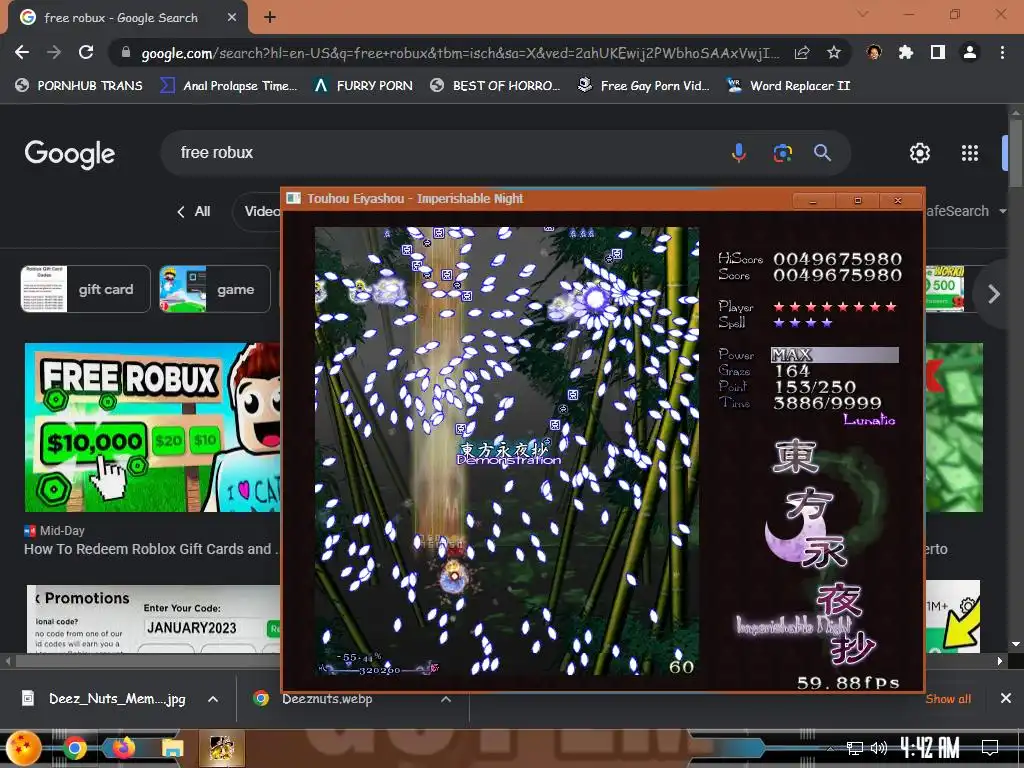Toggle the Chrome side panel

(938, 52)
